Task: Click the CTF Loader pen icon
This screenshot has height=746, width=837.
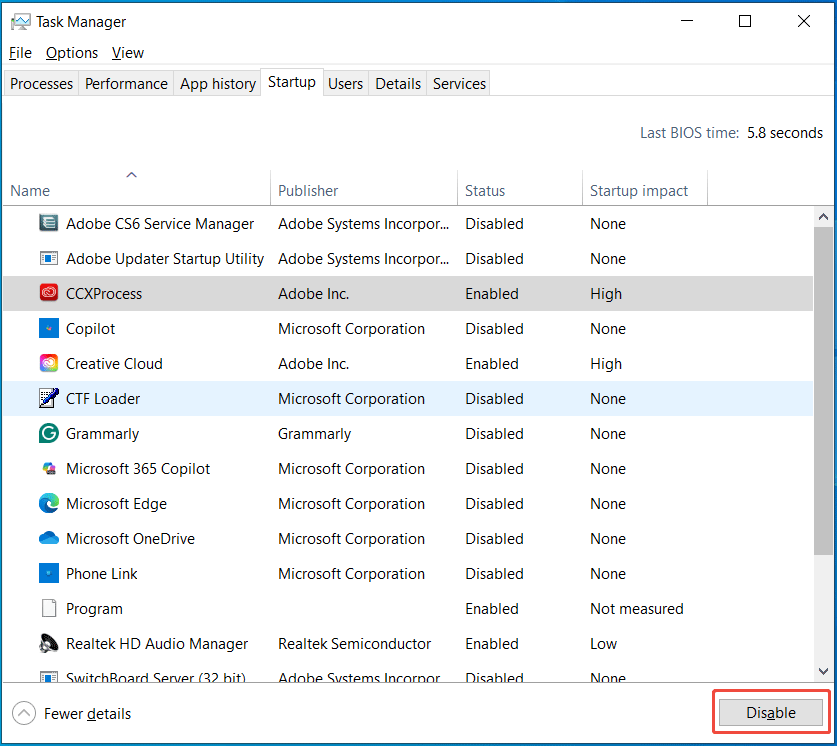Action: (49, 398)
